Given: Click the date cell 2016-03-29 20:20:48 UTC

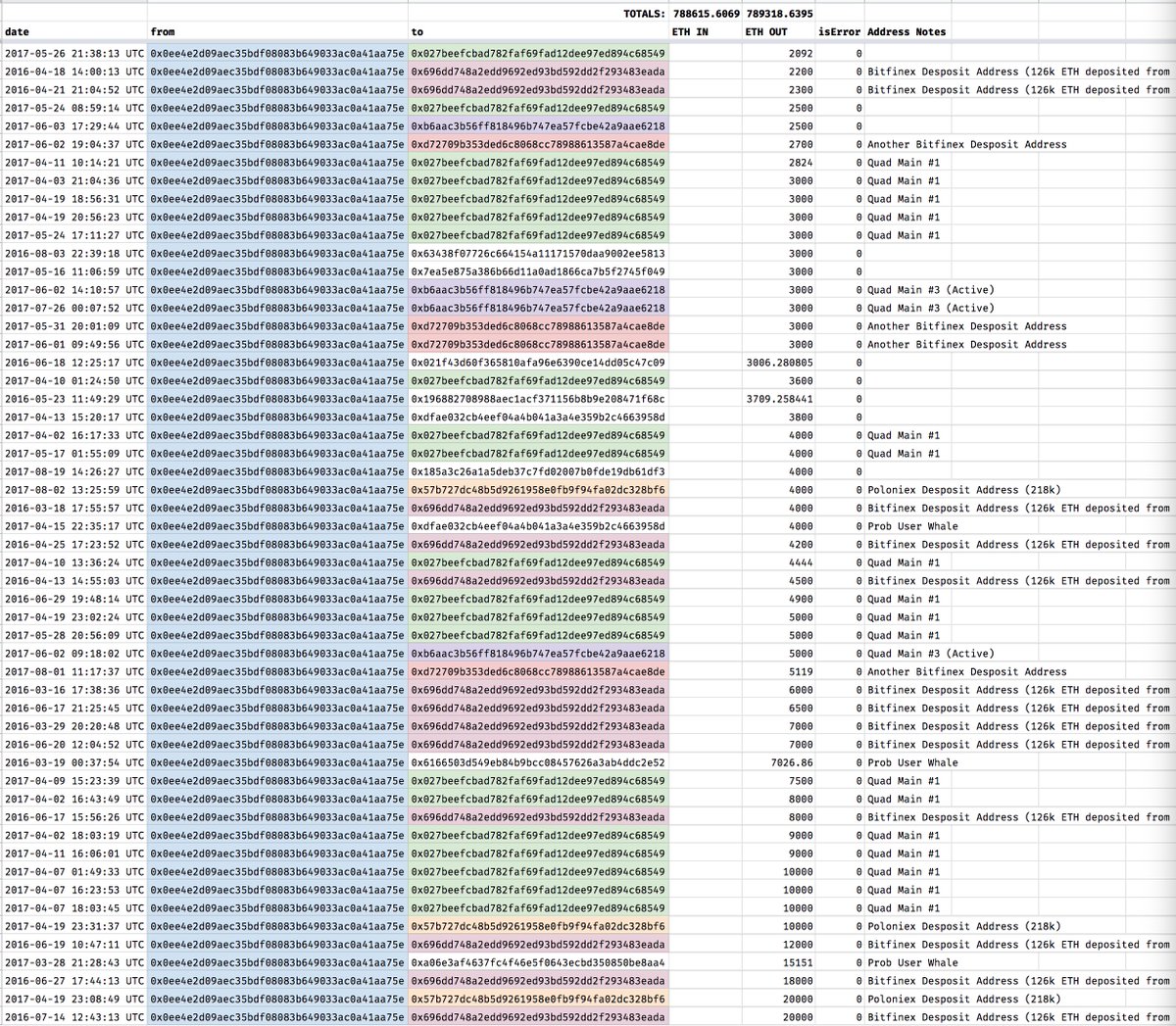Looking at the screenshot, I should click(73, 727).
